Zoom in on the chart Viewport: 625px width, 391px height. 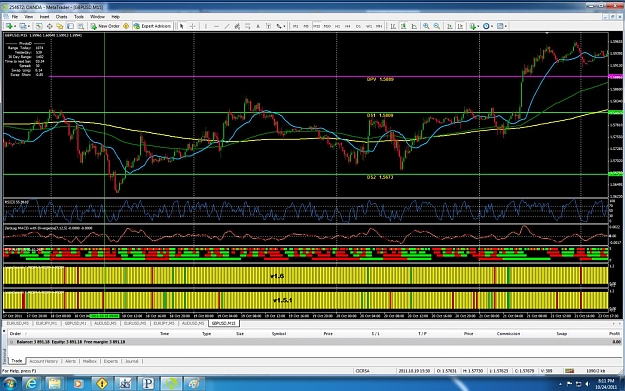coord(426,26)
